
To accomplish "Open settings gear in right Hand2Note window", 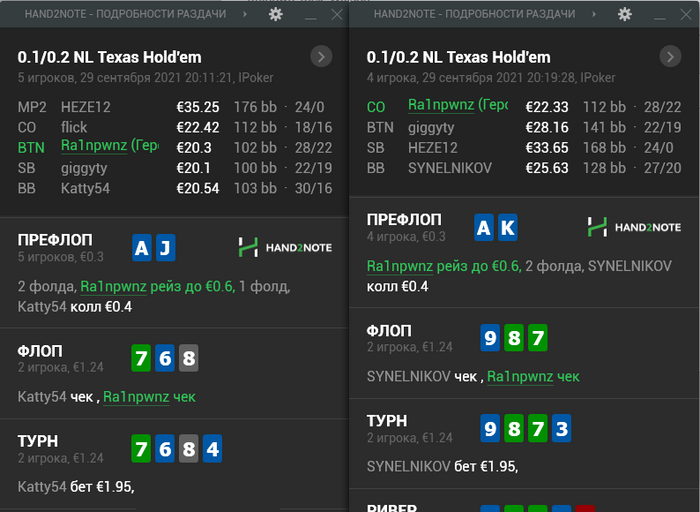I will click(625, 14).
